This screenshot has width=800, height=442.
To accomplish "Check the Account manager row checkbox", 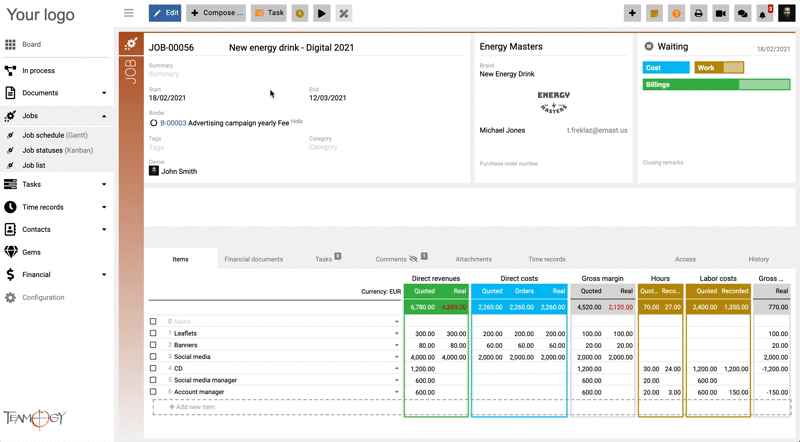I will pos(153,391).
